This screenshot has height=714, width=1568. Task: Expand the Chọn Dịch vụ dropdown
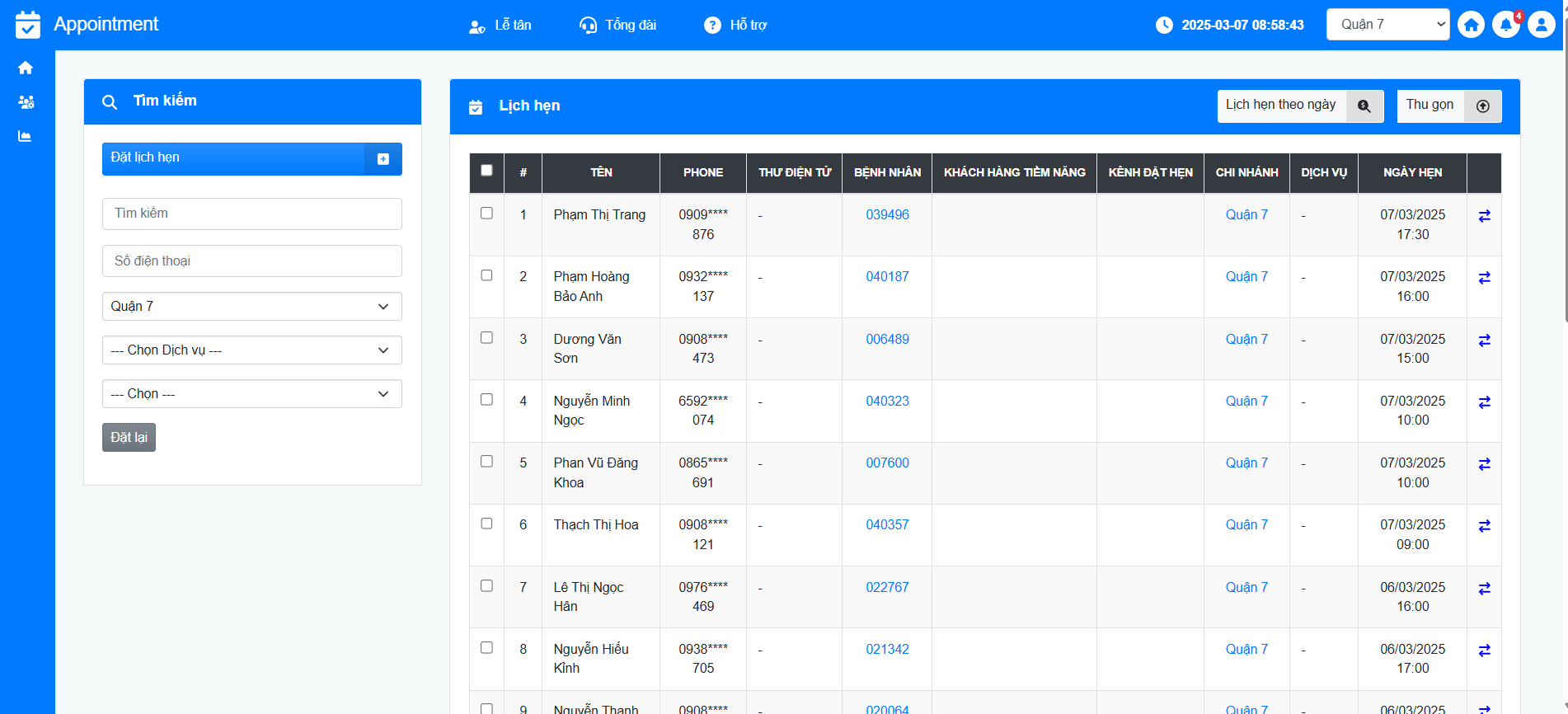point(251,350)
